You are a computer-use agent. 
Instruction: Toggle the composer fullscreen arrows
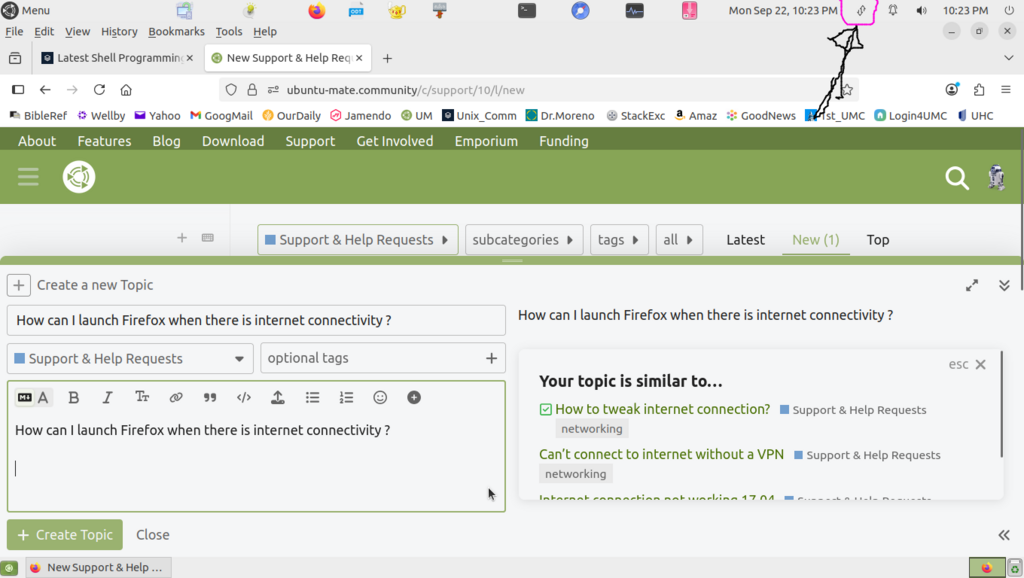[x=972, y=285]
